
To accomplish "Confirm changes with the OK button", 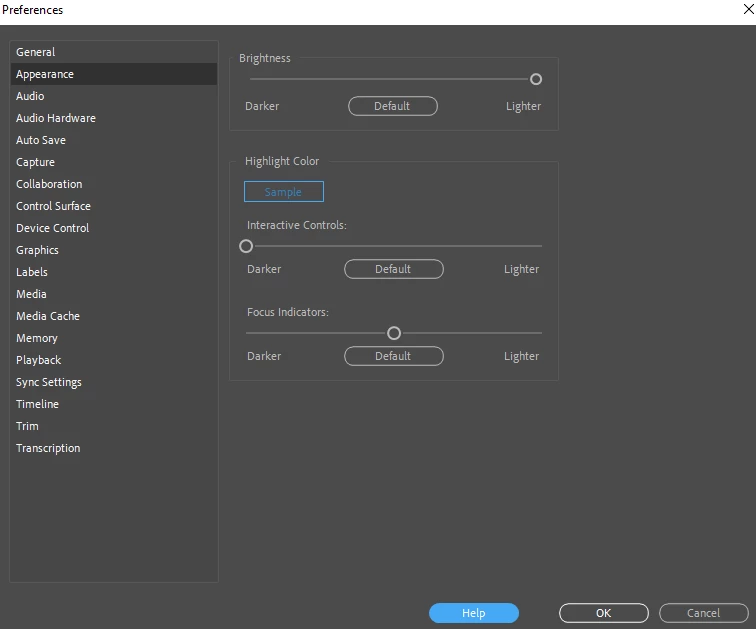I will pos(604,613).
